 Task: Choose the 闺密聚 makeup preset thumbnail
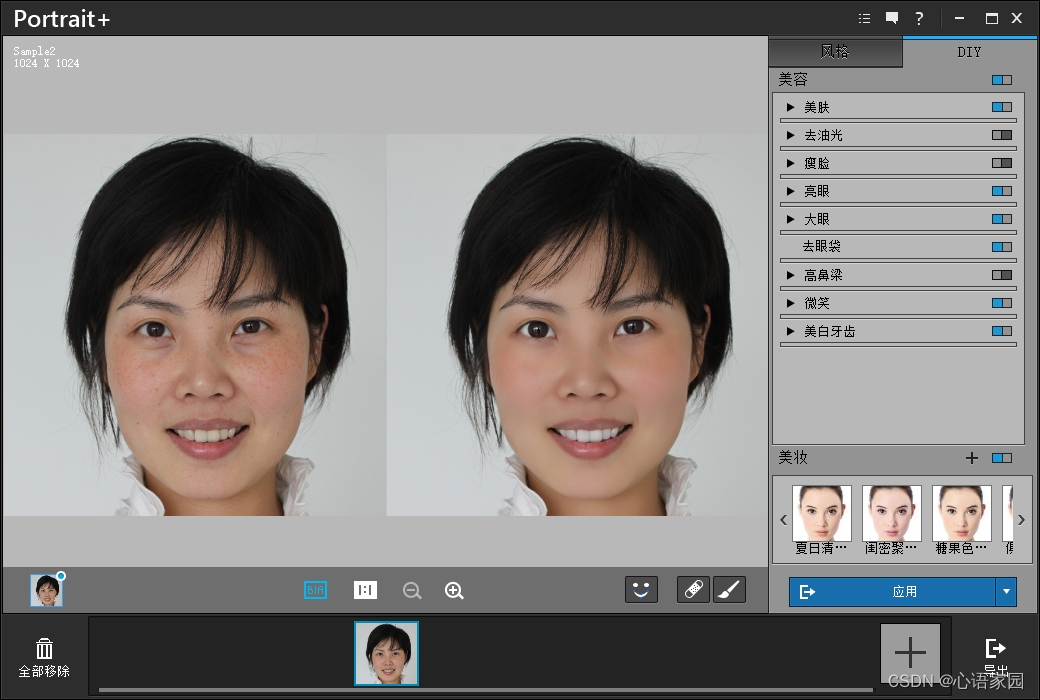pos(891,513)
